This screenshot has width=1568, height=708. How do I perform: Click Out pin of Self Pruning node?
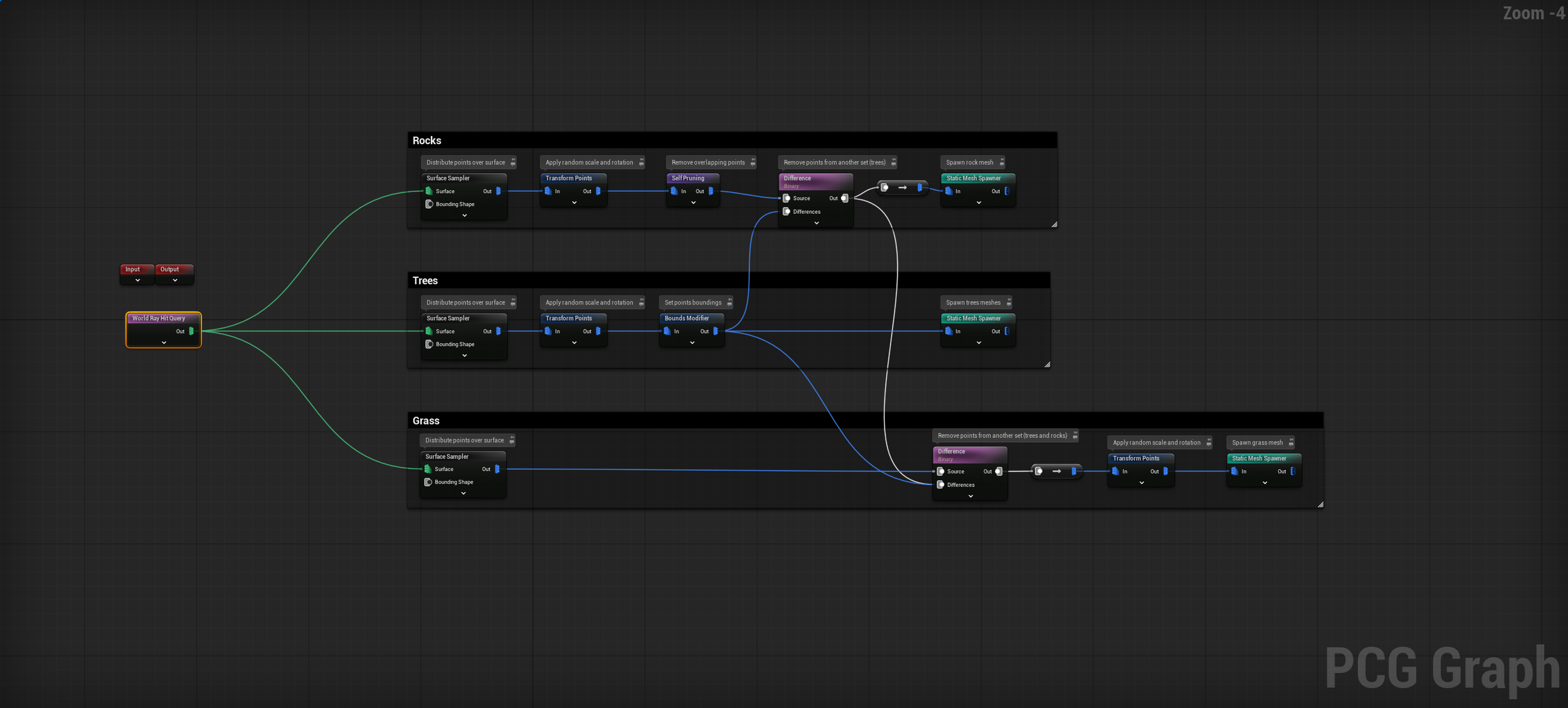pos(711,191)
